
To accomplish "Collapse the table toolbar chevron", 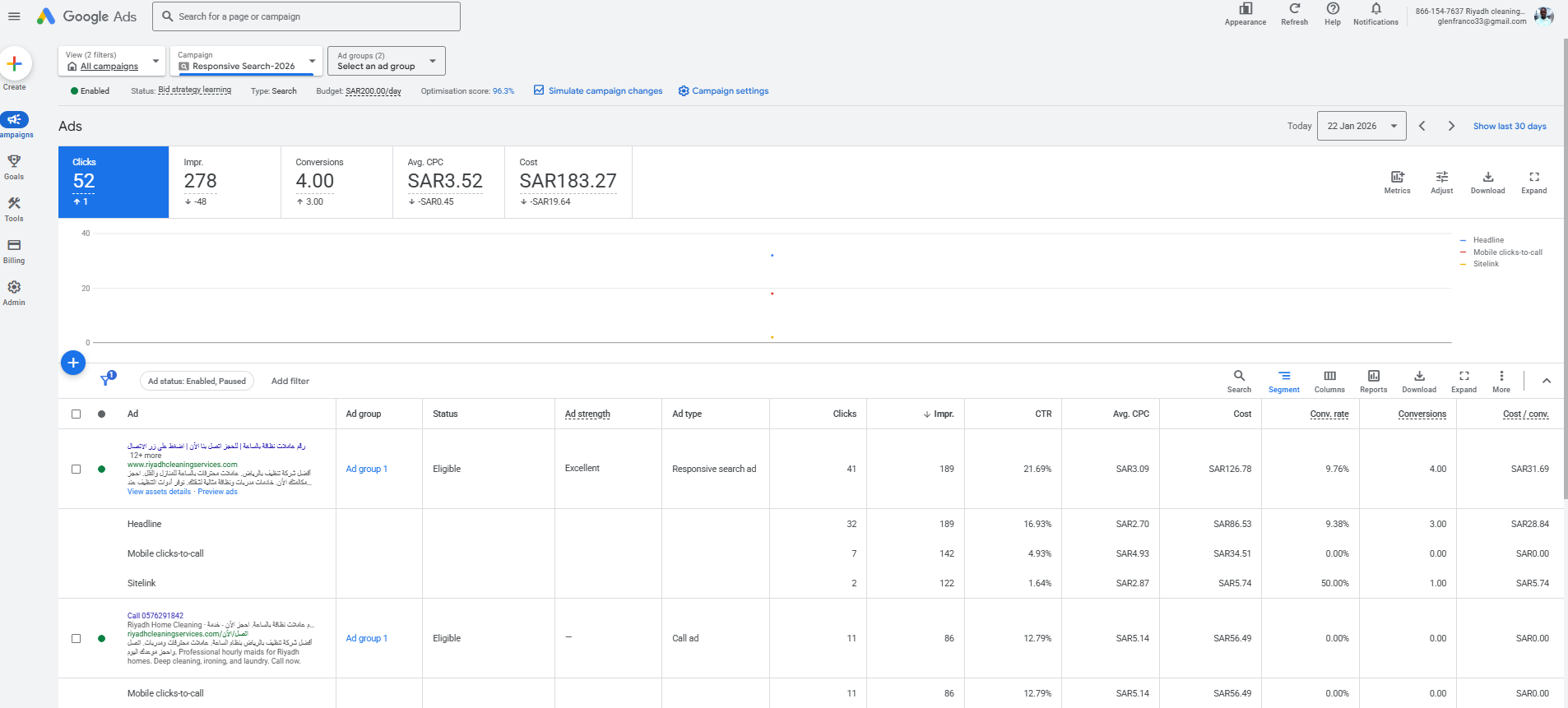I will tap(1547, 381).
